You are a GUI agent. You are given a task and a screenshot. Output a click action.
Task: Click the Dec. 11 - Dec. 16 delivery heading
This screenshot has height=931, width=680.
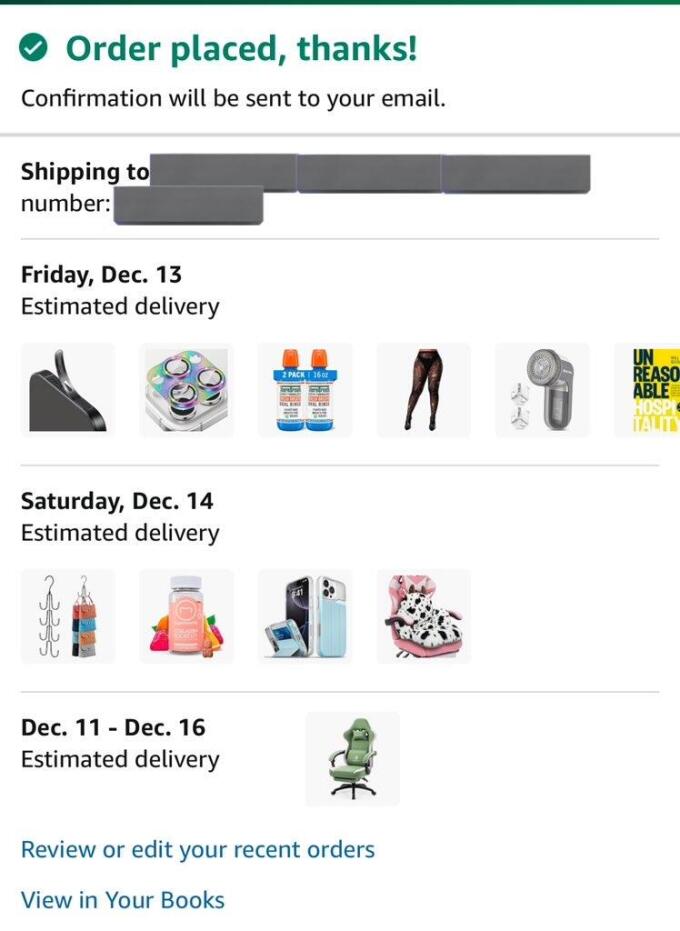tap(113, 727)
